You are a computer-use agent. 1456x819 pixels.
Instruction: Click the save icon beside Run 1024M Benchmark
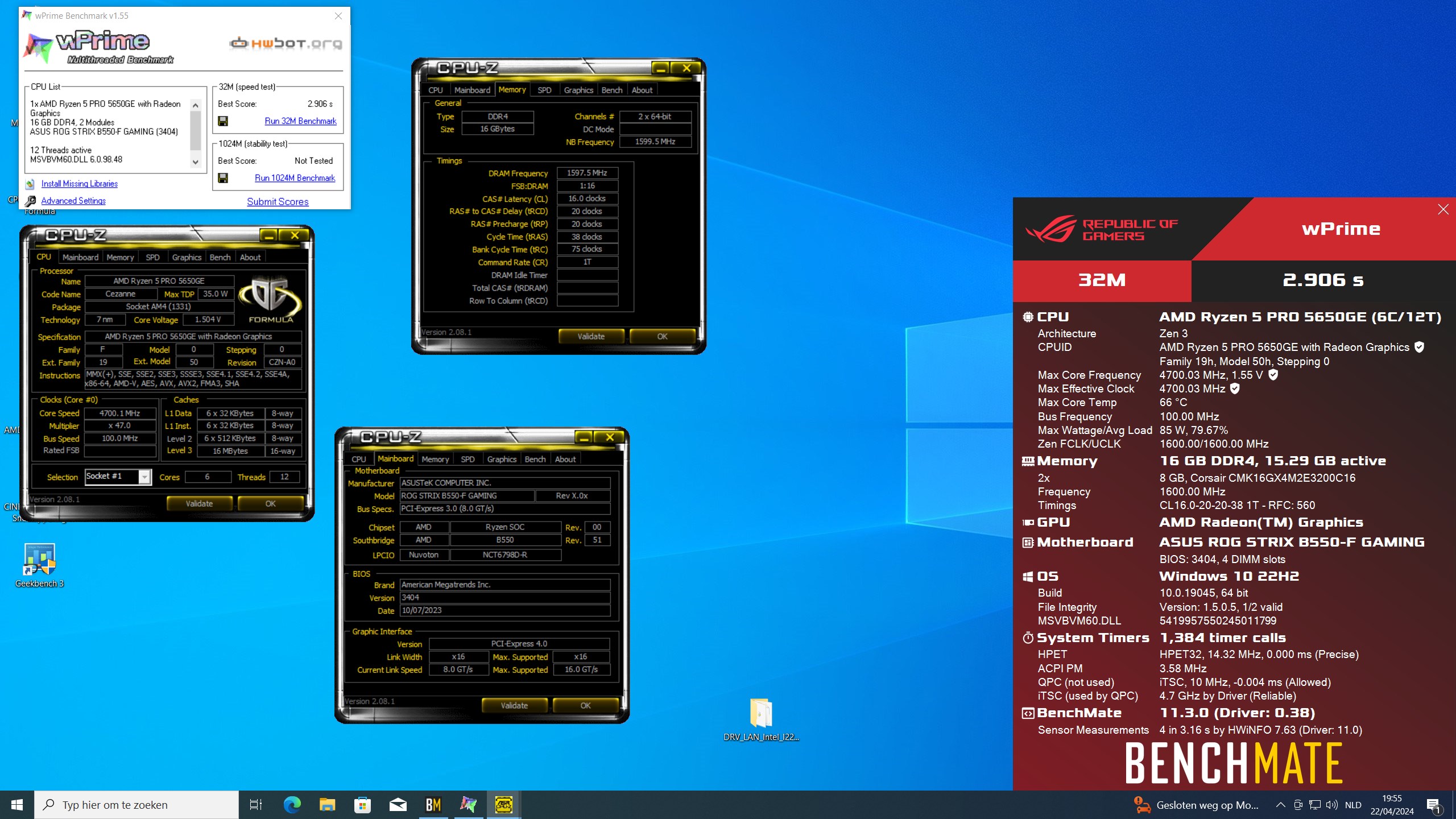[223, 178]
